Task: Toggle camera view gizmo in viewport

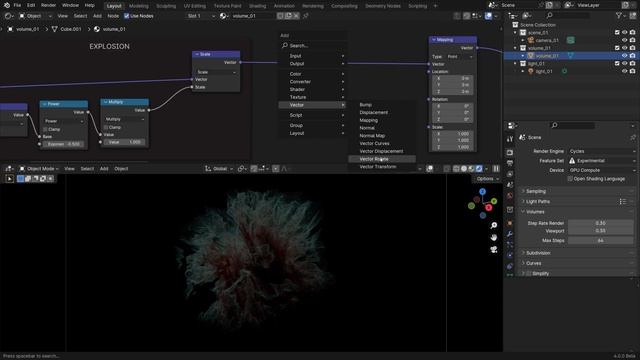Action: click(x=494, y=249)
